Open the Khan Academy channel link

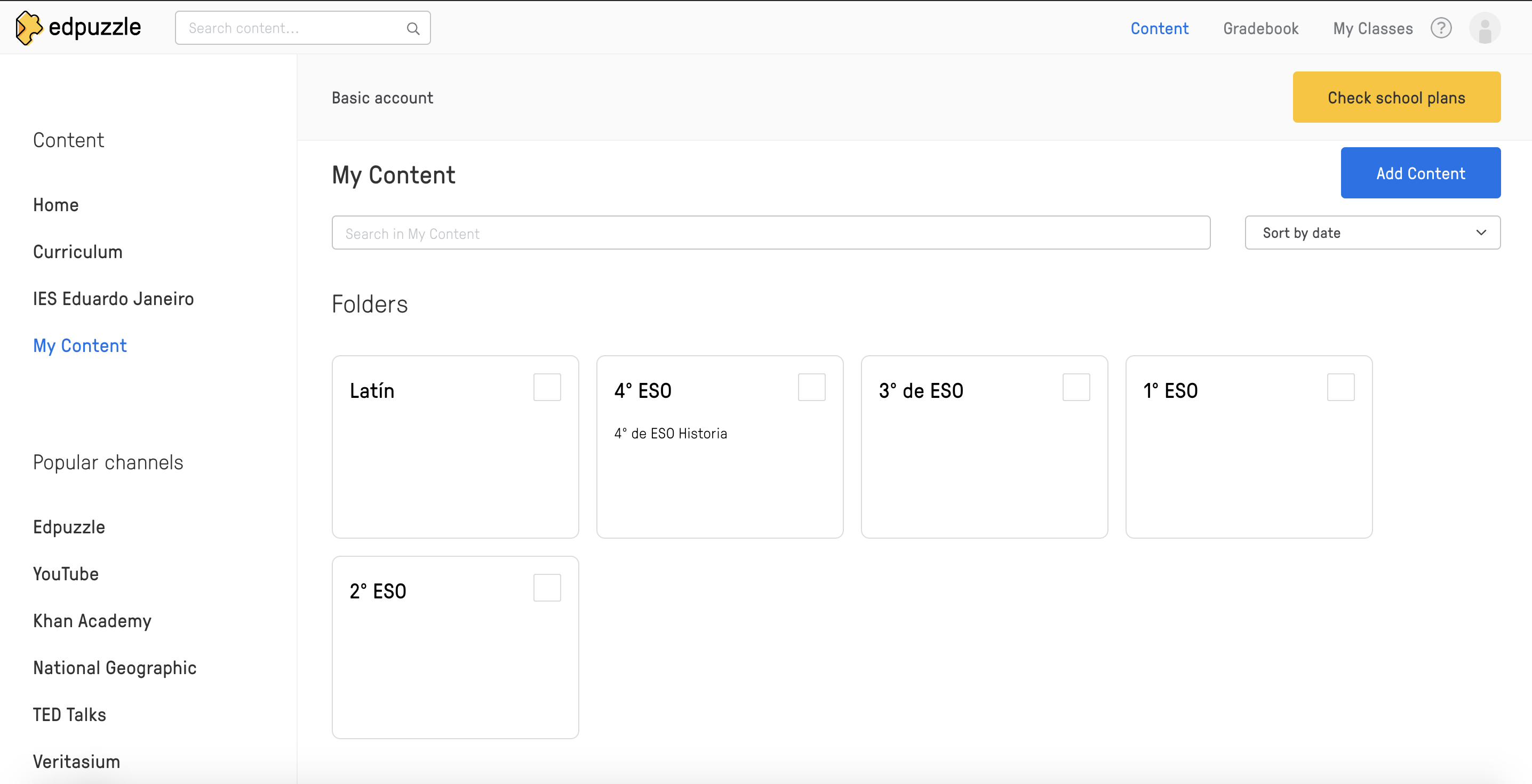(x=92, y=620)
